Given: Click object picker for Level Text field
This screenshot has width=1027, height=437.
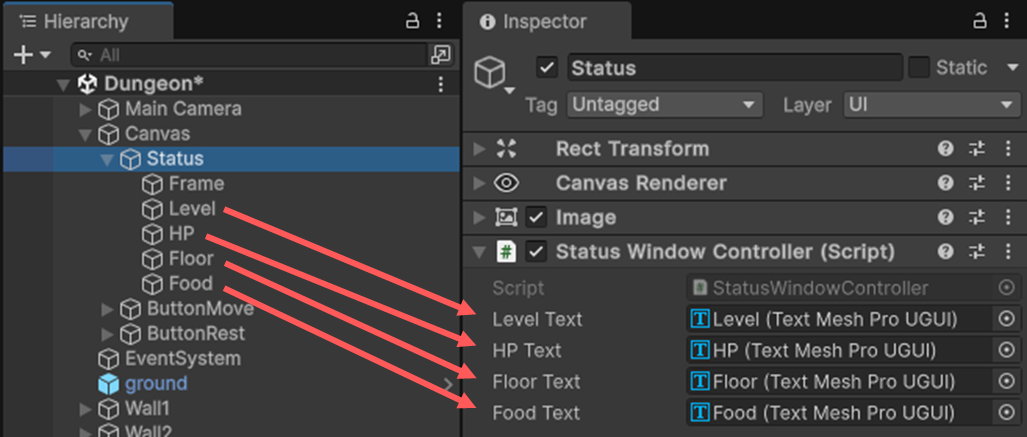Looking at the screenshot, I should click(1006, 320).
